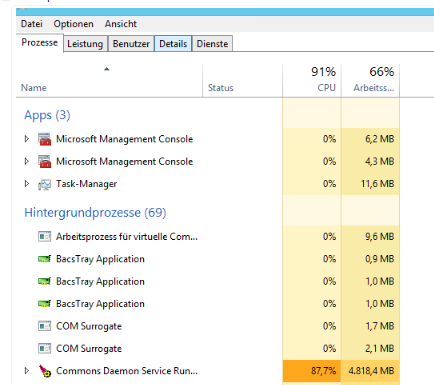Click the 11,6 MB memory value
The height and width of the screenshot is (385, 434).
(378, 184)
